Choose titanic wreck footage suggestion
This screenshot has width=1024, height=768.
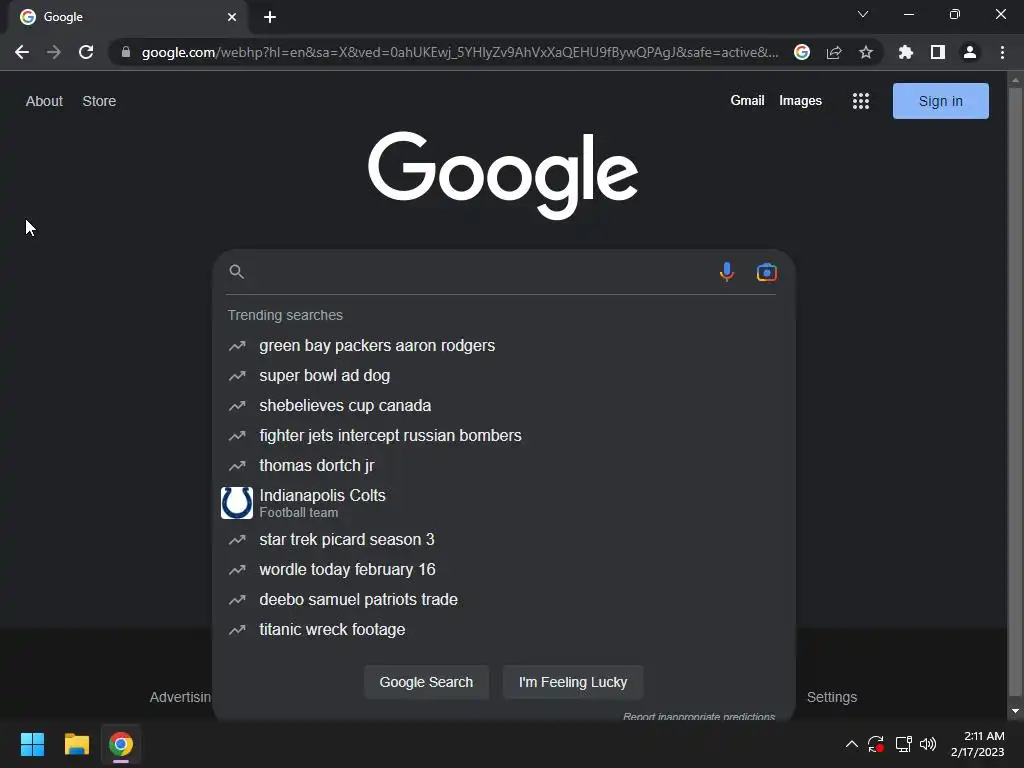point(504,630)
